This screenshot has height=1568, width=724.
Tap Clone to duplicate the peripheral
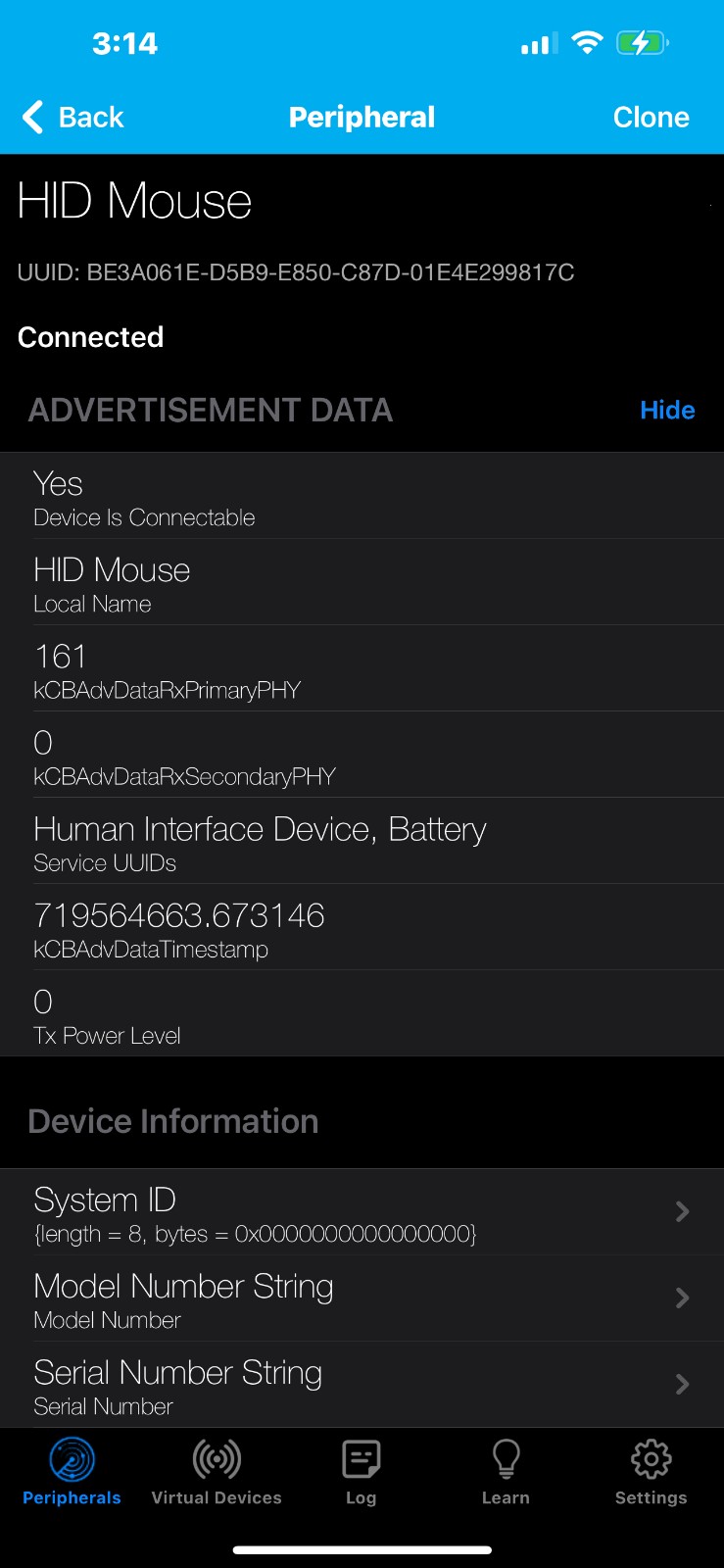(x=651, y=117)
